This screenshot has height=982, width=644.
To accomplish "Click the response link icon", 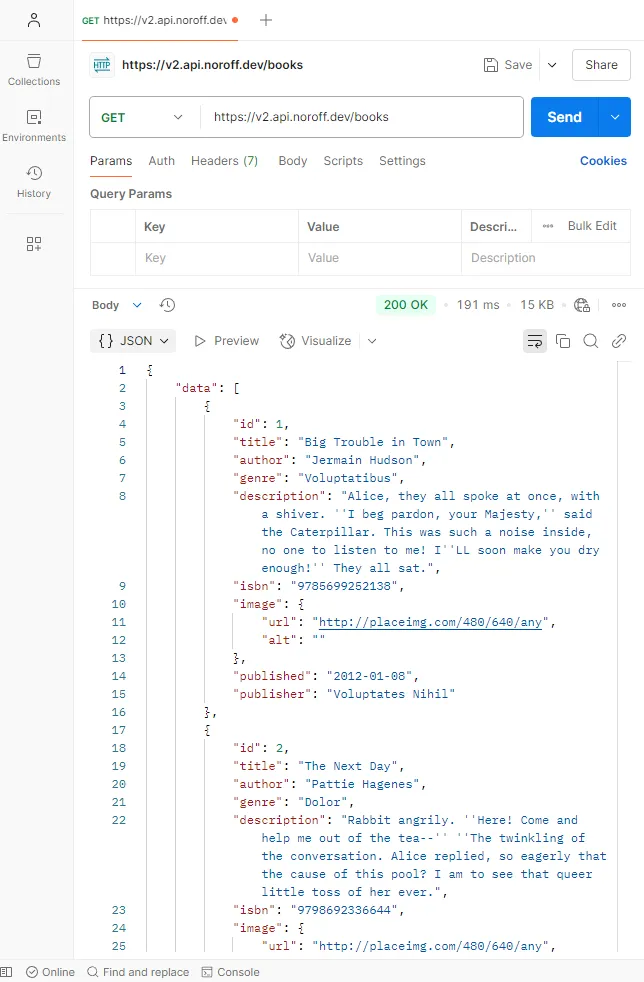I will 618,341.
